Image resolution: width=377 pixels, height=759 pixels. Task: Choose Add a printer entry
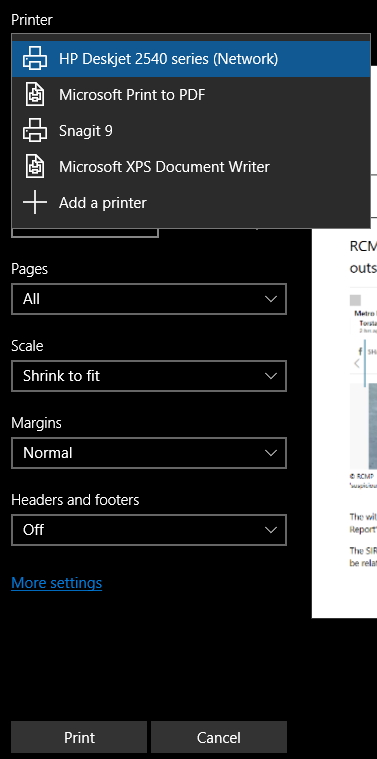(x=191, y=202)
